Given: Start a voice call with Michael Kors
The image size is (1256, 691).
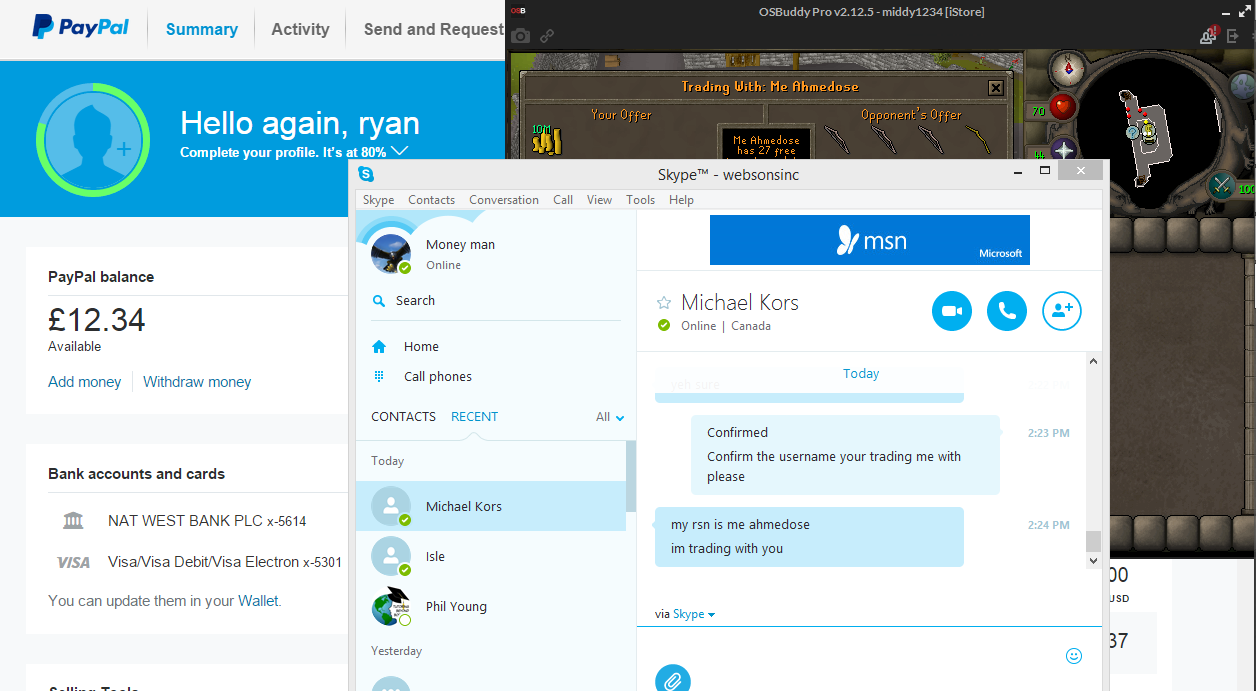Looking at the screenshot, I should [x=1007, y=311].
